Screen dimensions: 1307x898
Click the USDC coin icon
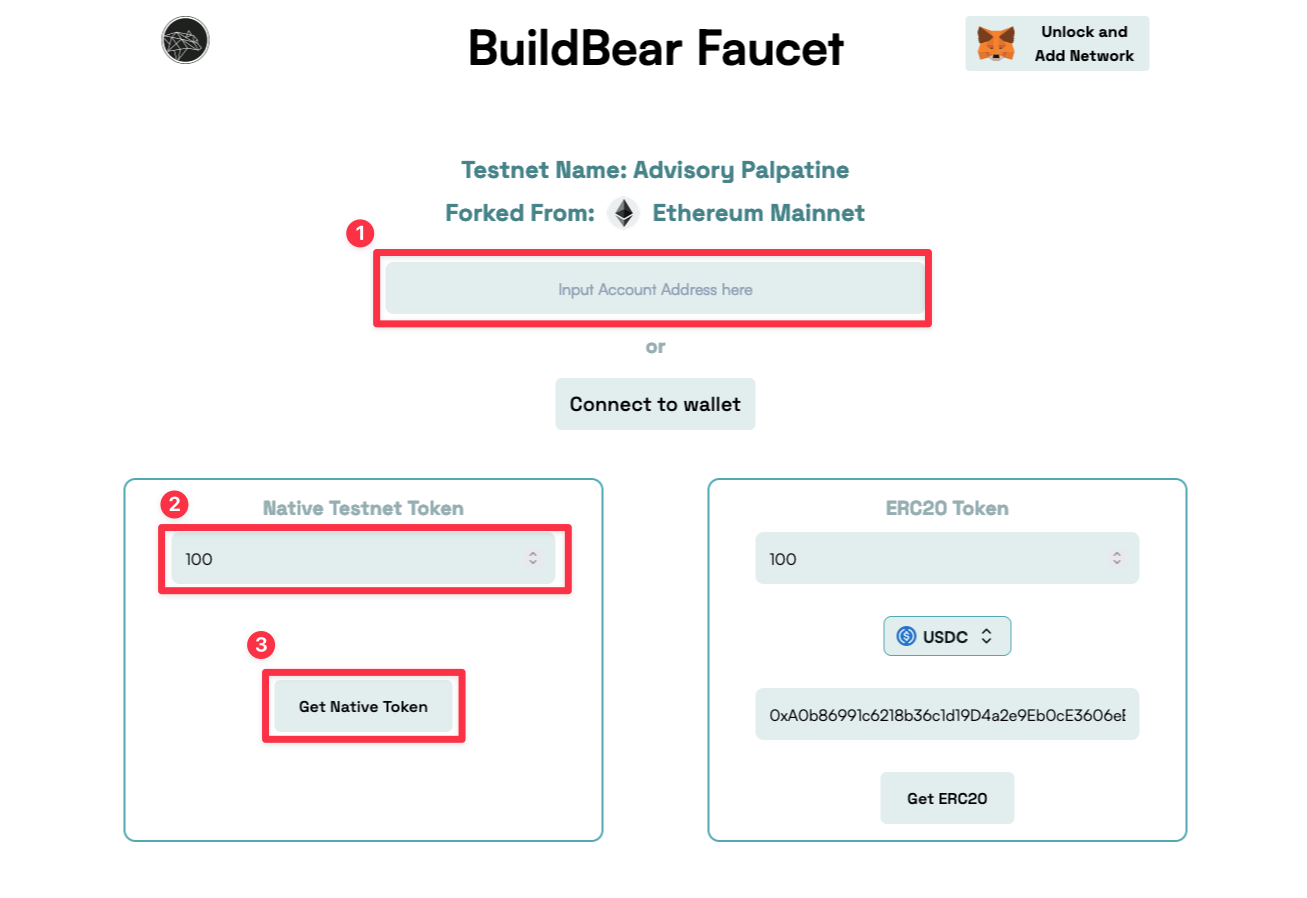point(907,636)
